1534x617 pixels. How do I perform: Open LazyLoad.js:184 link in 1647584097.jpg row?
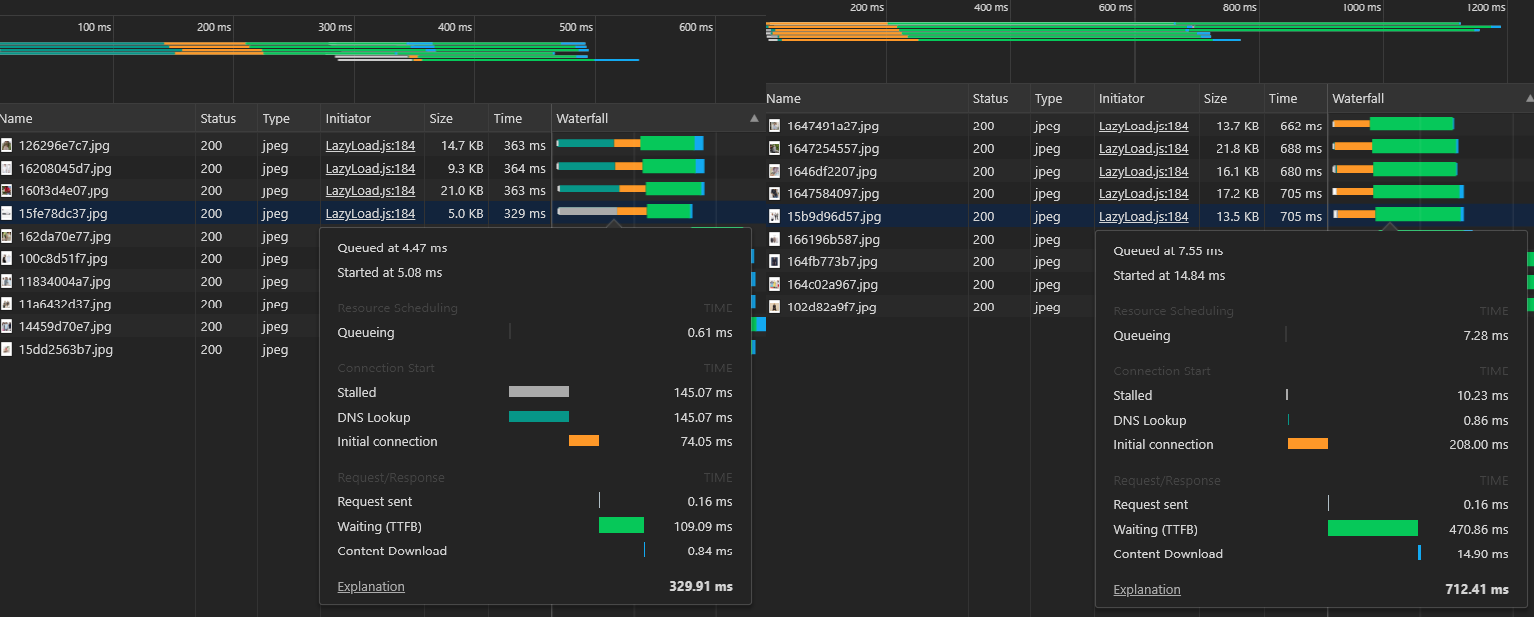coord(1143,193)
